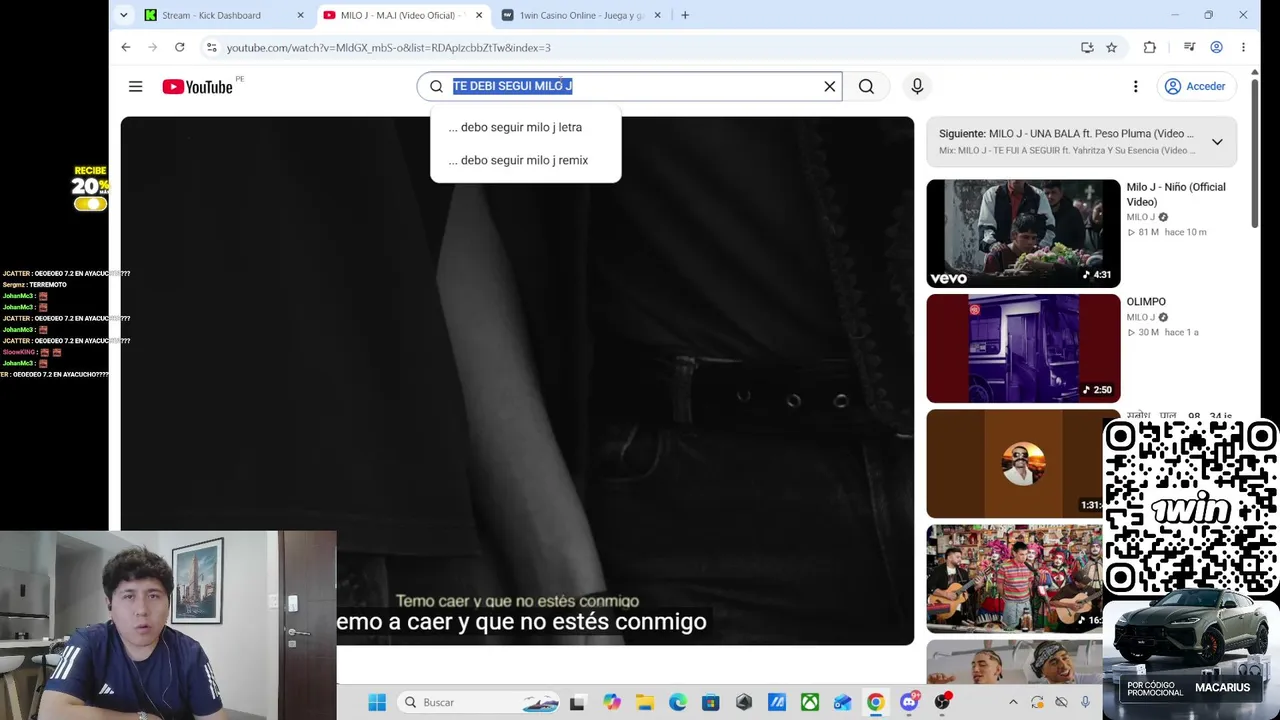Screen dimensions: 1280x720
Task: Click the microphone icon in system tray
Action: click(1085, 703)
